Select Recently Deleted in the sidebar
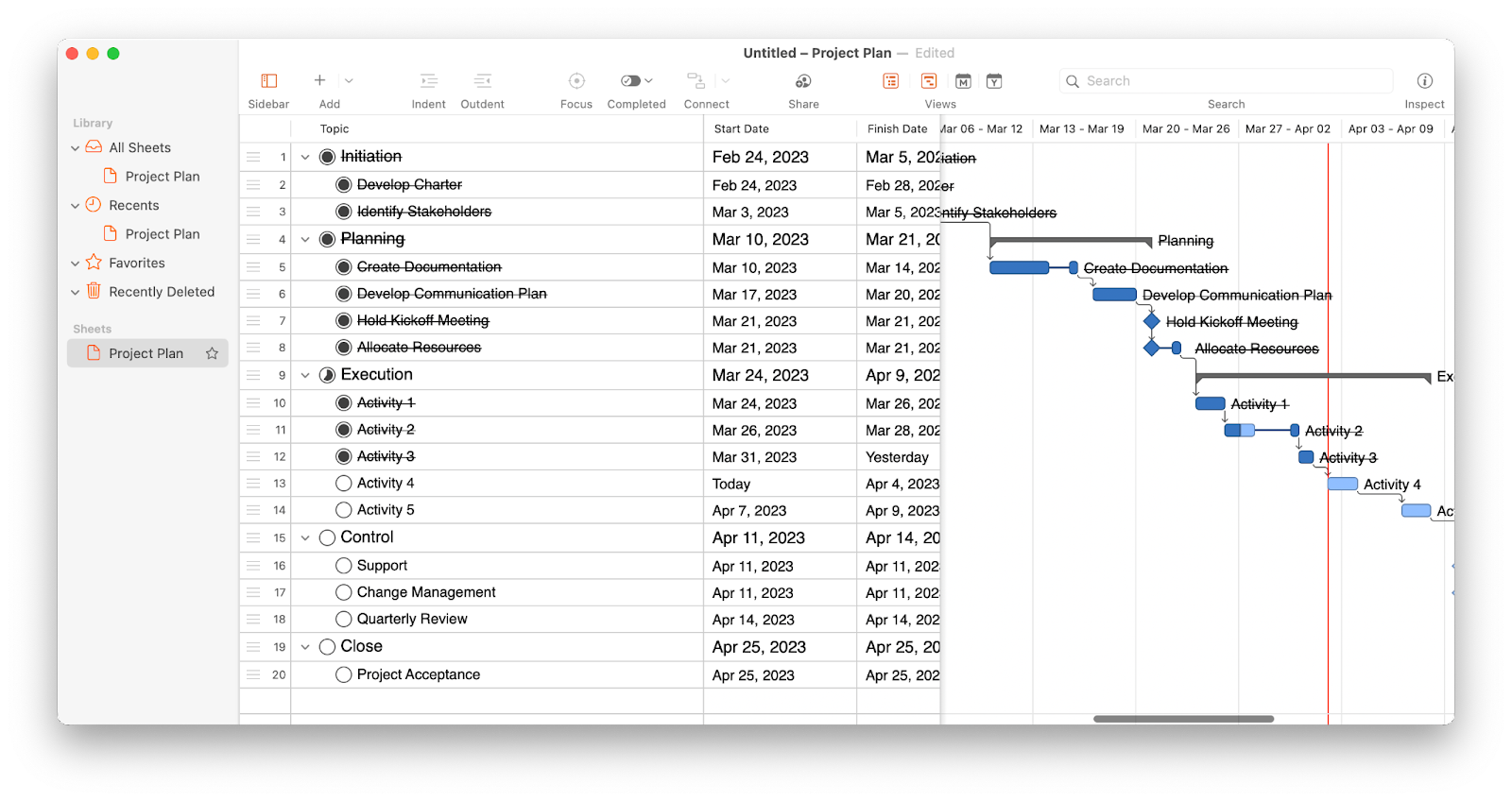Image resolution: width=1512 pixels, height=801 pixels. (162, 292)
